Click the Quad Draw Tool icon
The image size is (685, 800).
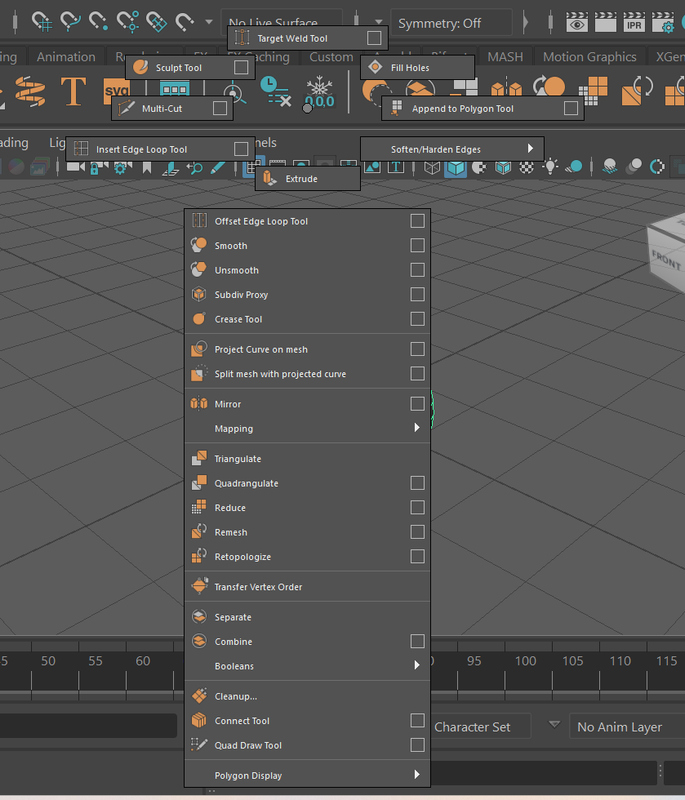click(198, 745)
